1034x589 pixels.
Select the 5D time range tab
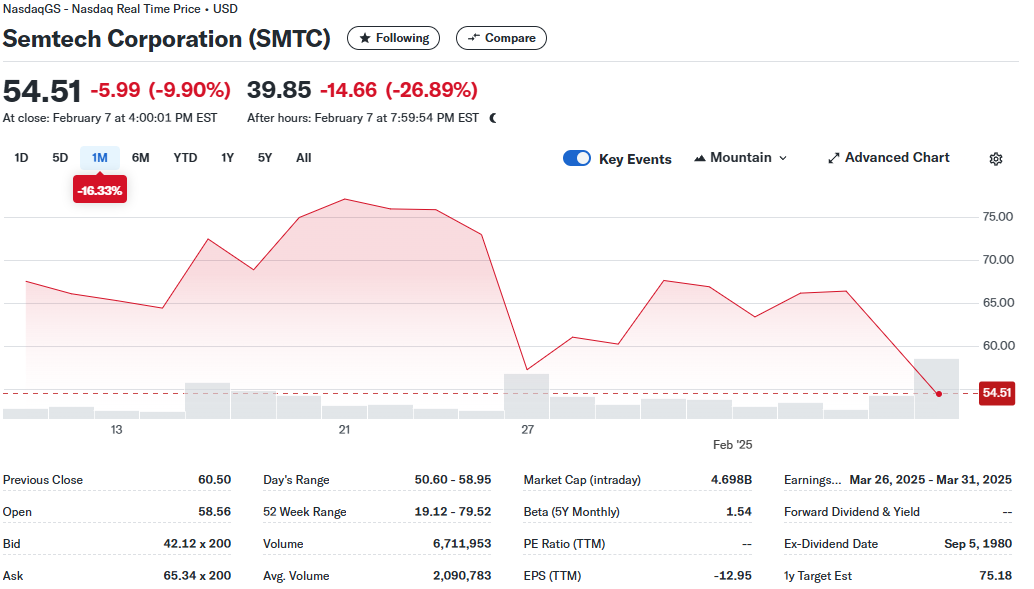(60, 158)
